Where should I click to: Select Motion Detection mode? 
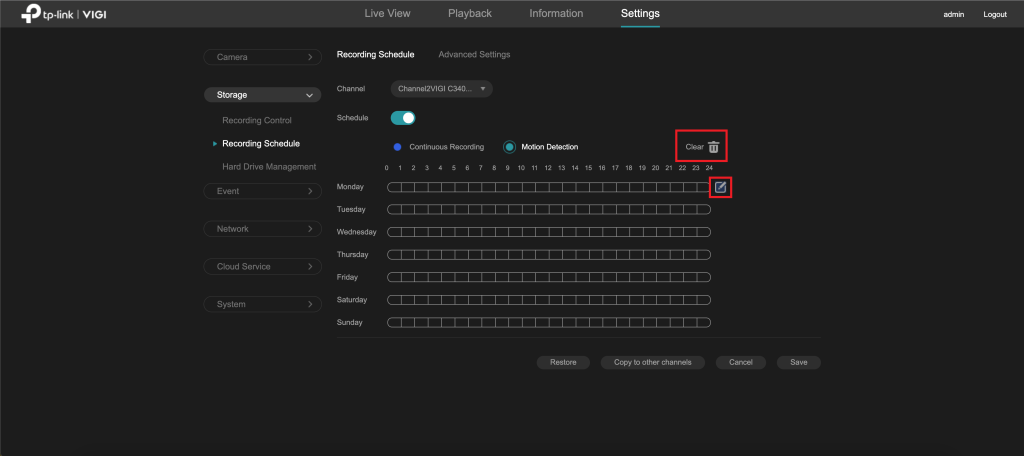pyautogui.click(x=541, y=147)
